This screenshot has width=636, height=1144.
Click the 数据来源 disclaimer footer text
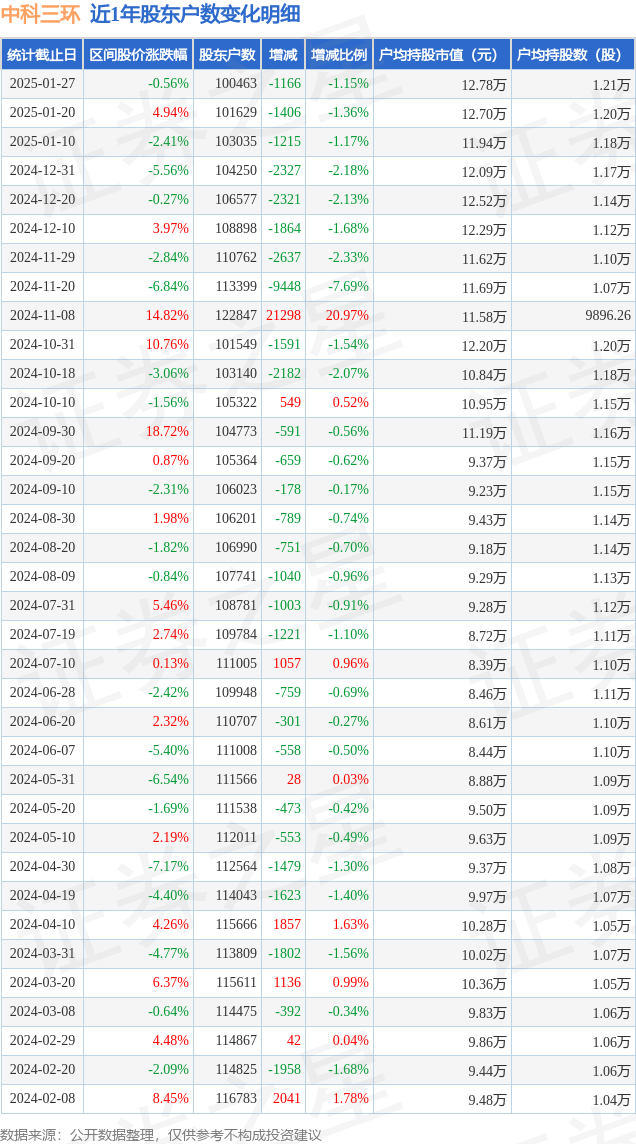point(161,1134)
